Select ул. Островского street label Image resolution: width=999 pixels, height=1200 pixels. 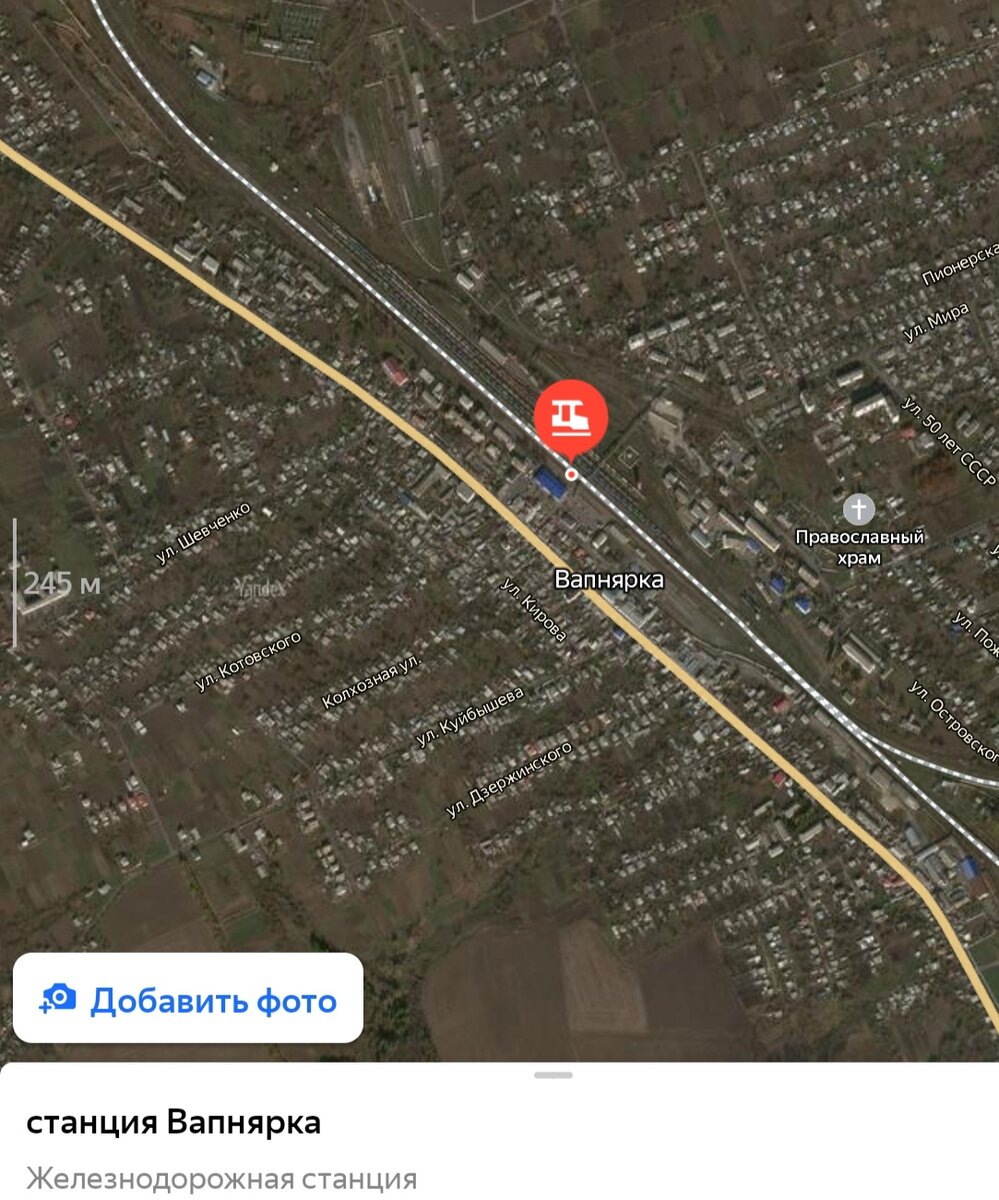coord(951,717)
